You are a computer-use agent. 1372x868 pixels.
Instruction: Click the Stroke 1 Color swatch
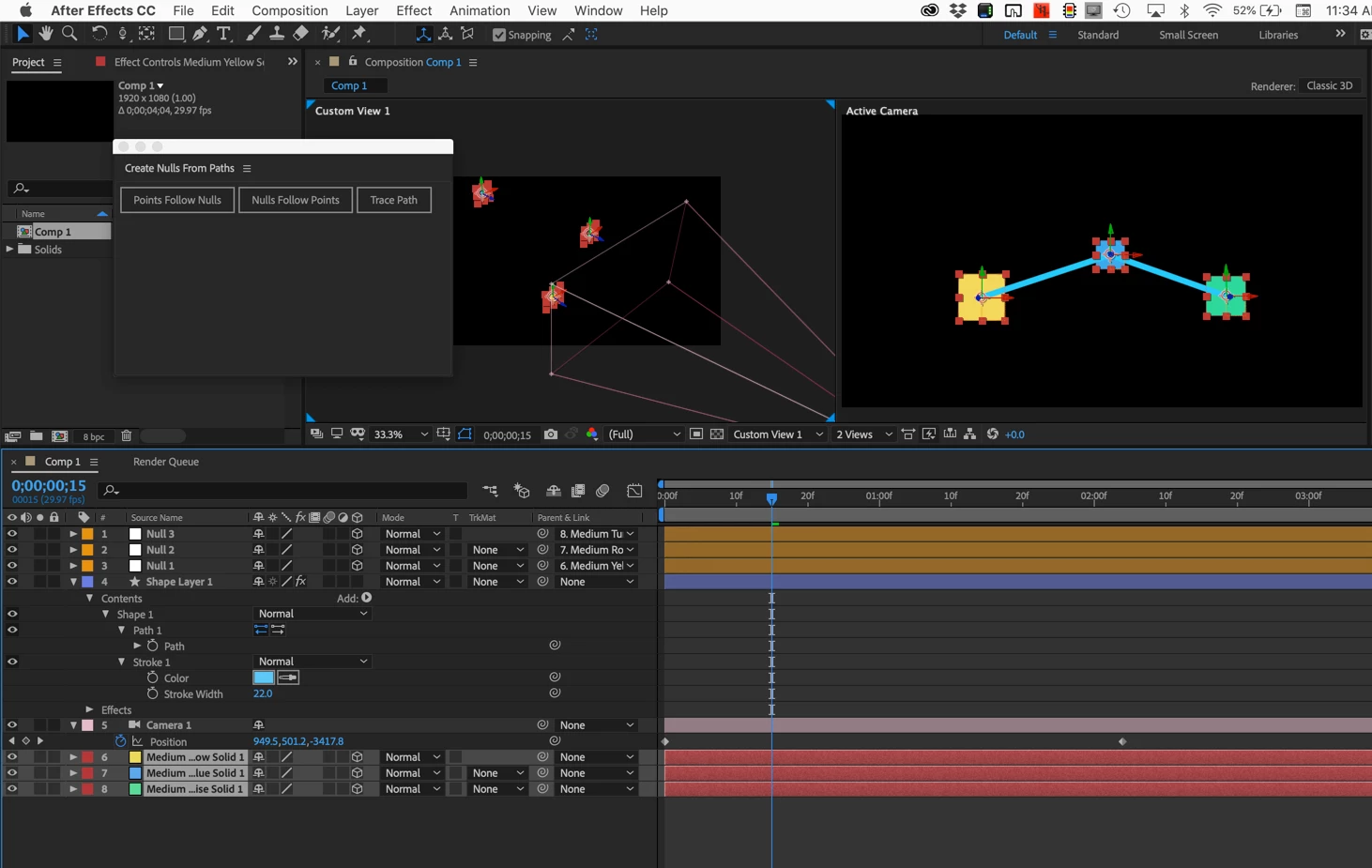[x=264, y=678]
